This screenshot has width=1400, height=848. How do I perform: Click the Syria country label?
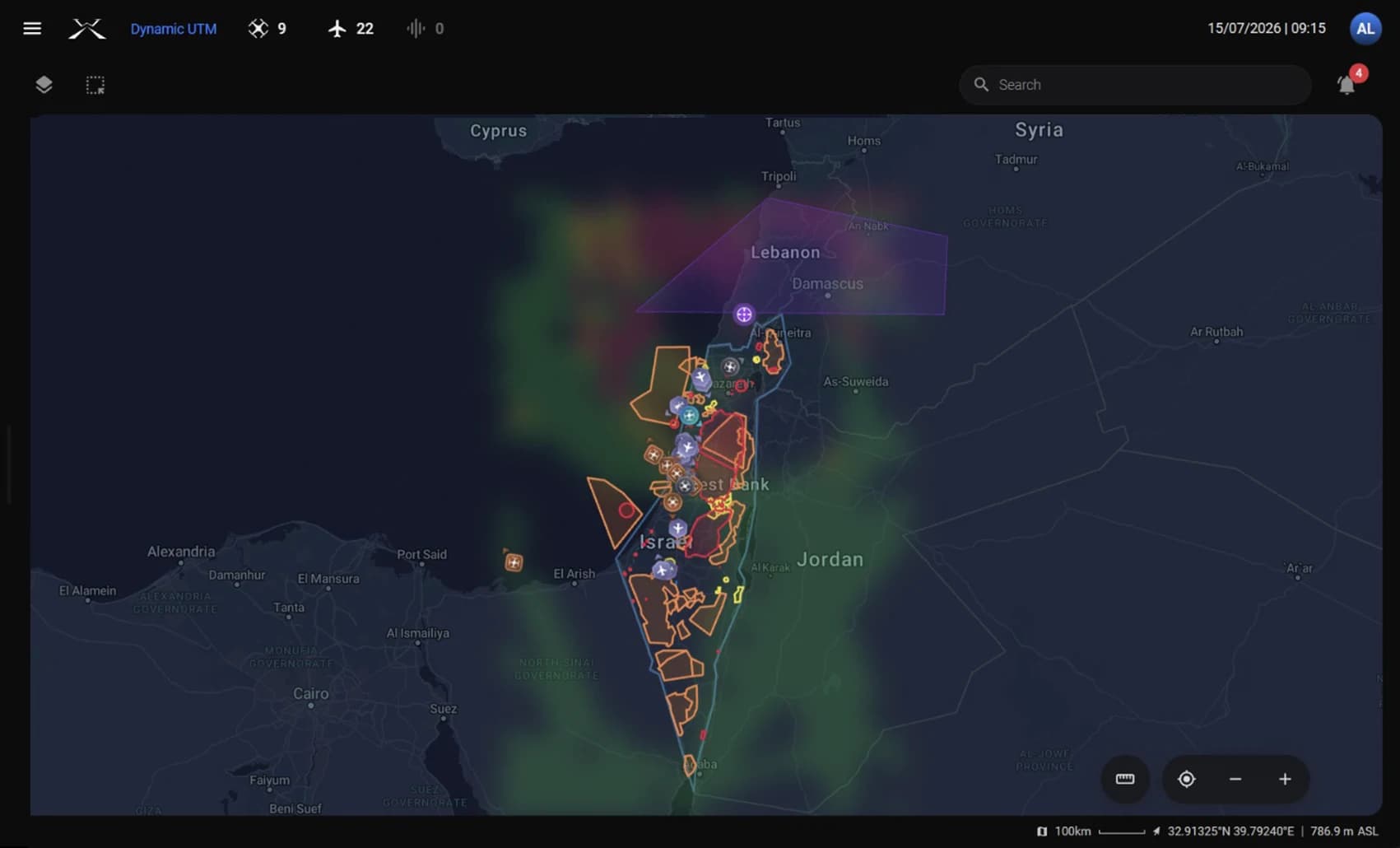pyautogui.click(x=1039, y=130)
